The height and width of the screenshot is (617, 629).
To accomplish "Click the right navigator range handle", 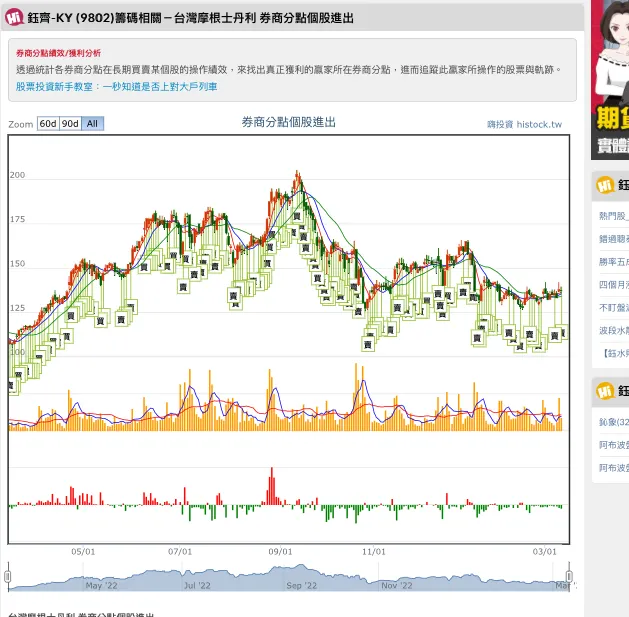I will 569,576.
